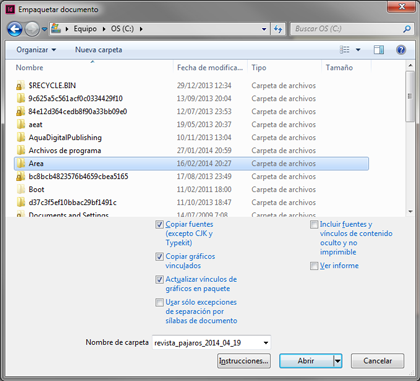The height and width of the screenshot is (381, 420).
Task: Go back with the blue arrow button
Action: 15,29
